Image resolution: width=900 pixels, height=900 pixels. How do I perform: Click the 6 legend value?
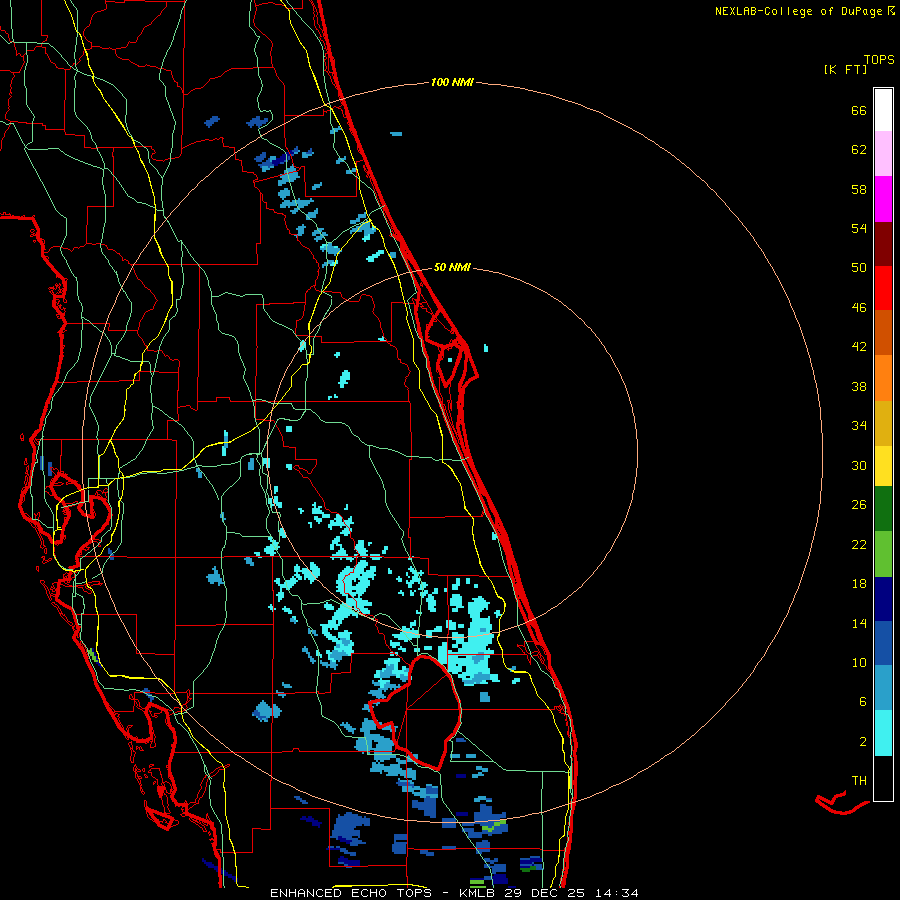click(863, 701)
